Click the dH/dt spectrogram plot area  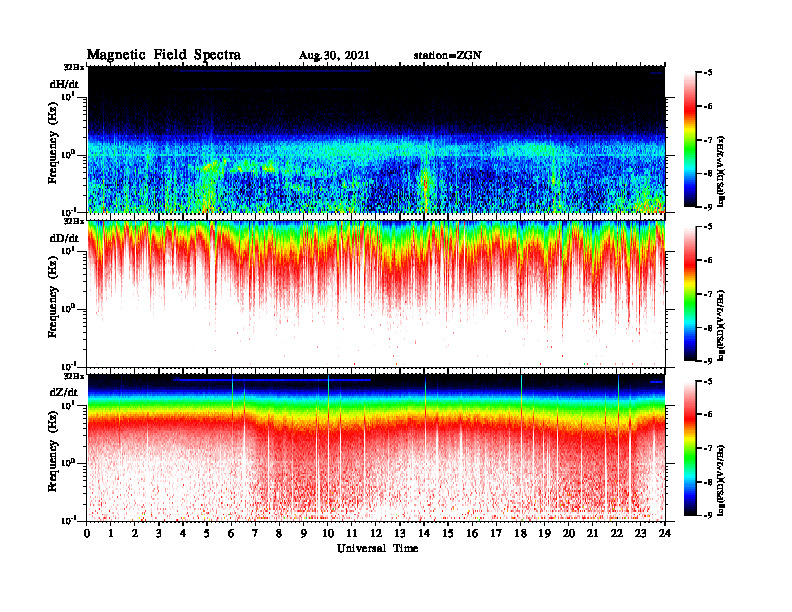click(376, 139)
